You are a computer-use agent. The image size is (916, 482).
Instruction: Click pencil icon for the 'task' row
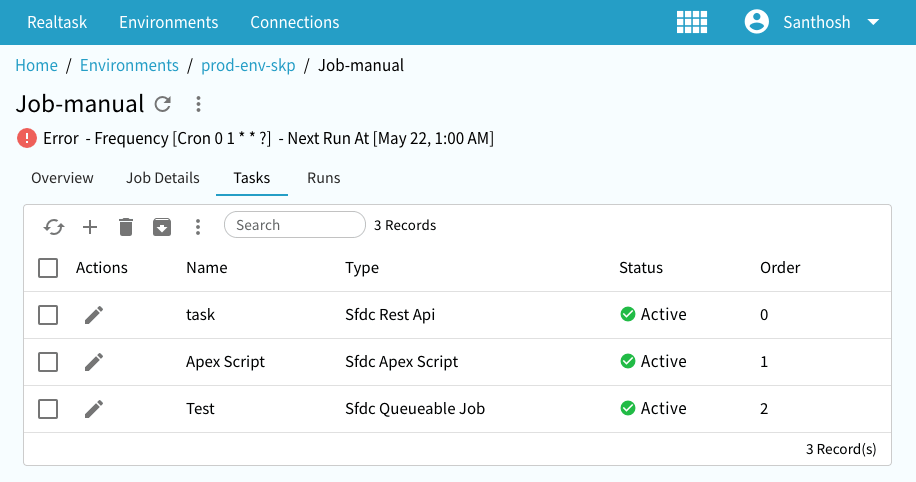pos(94,315)
